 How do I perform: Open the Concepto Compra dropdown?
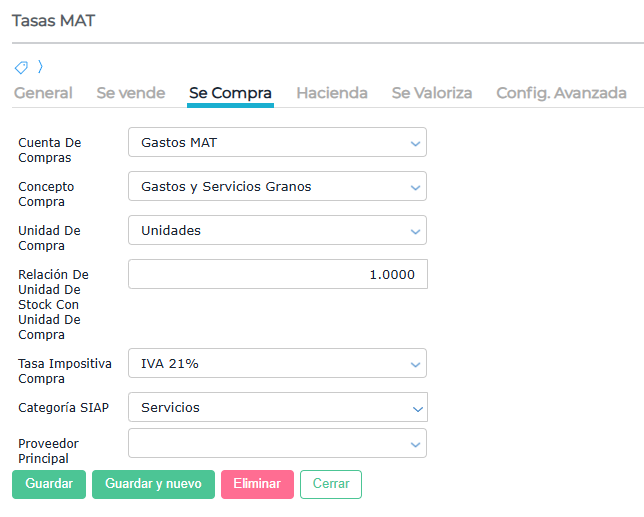(277, 187)
